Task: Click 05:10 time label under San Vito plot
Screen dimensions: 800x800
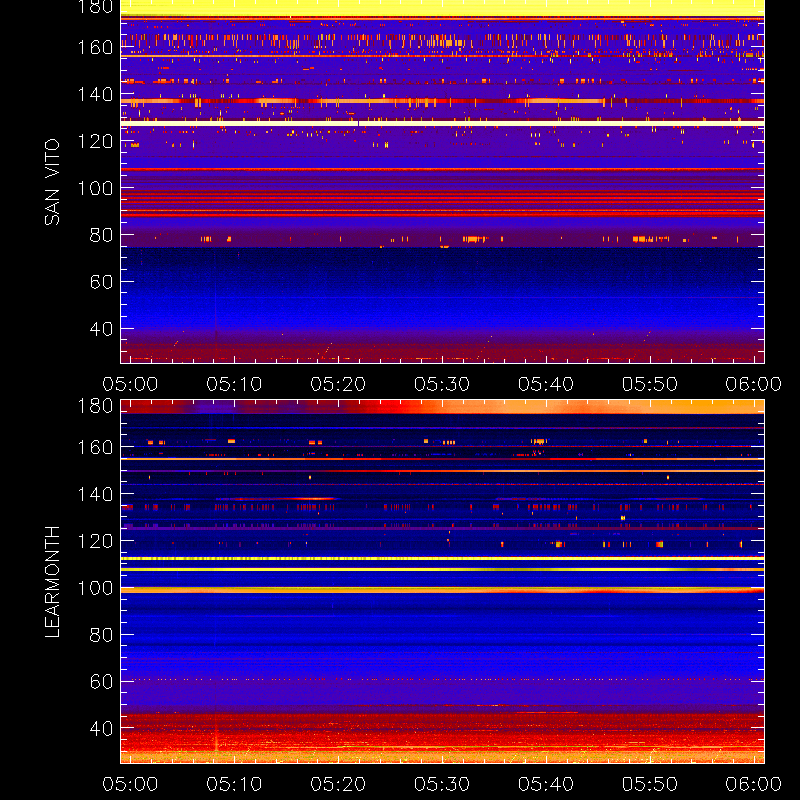Action: [234, 384]
